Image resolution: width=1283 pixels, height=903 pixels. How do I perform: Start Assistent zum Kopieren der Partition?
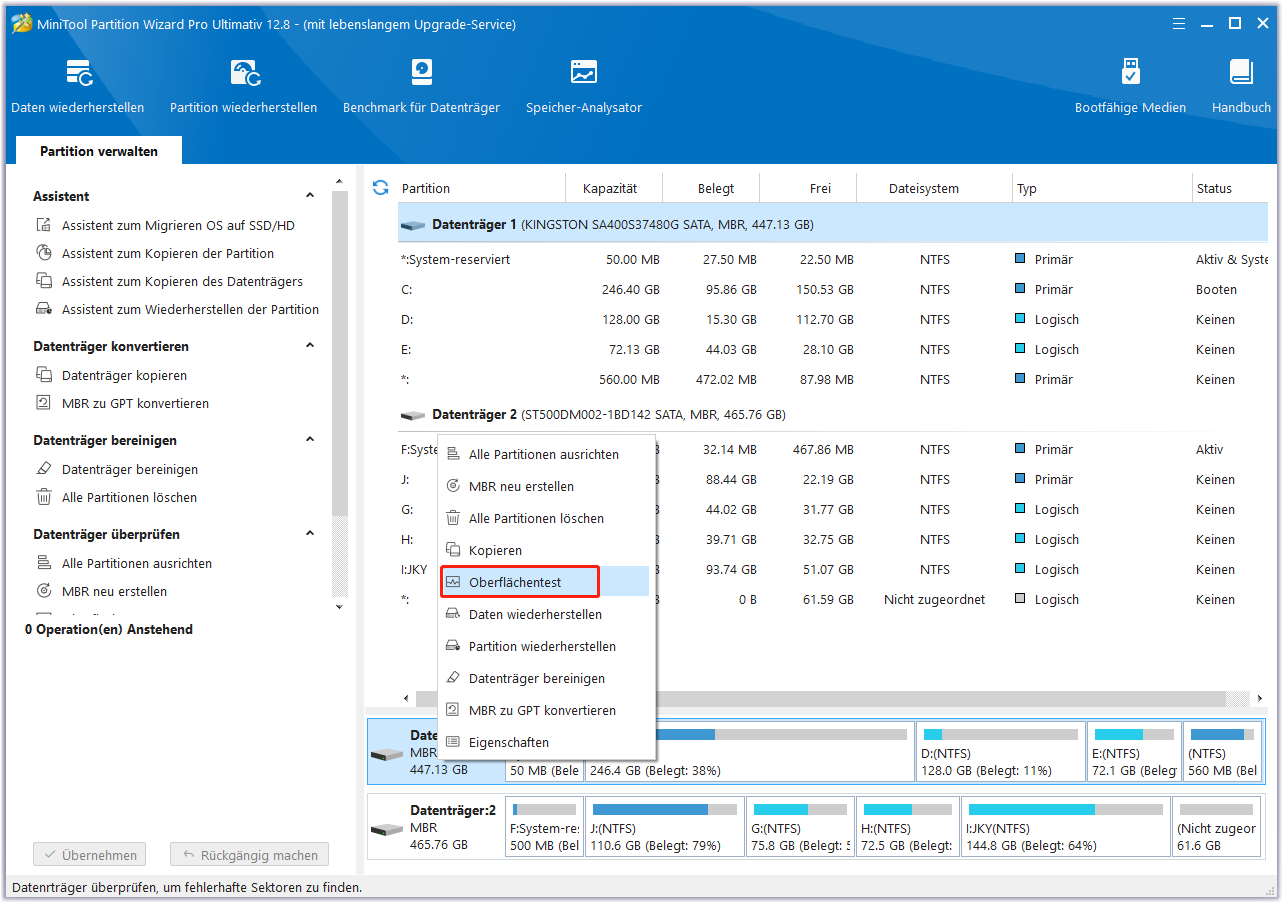pyautogui.click(x=167, y=254)
